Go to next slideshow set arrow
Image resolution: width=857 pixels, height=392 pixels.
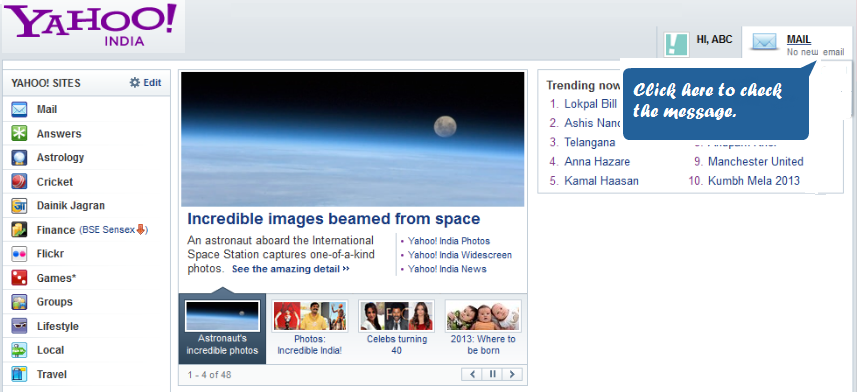point(512,374)
